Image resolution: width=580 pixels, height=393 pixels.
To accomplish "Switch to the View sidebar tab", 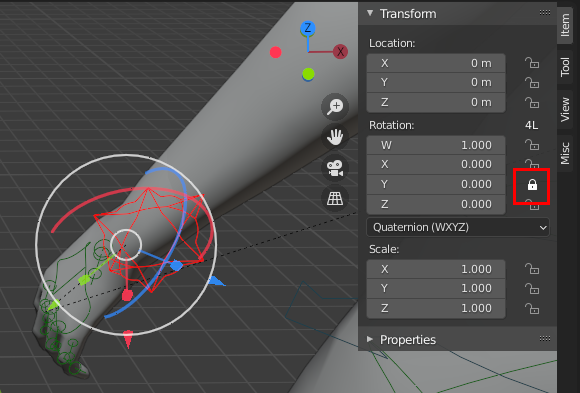I will pos(565,110).
